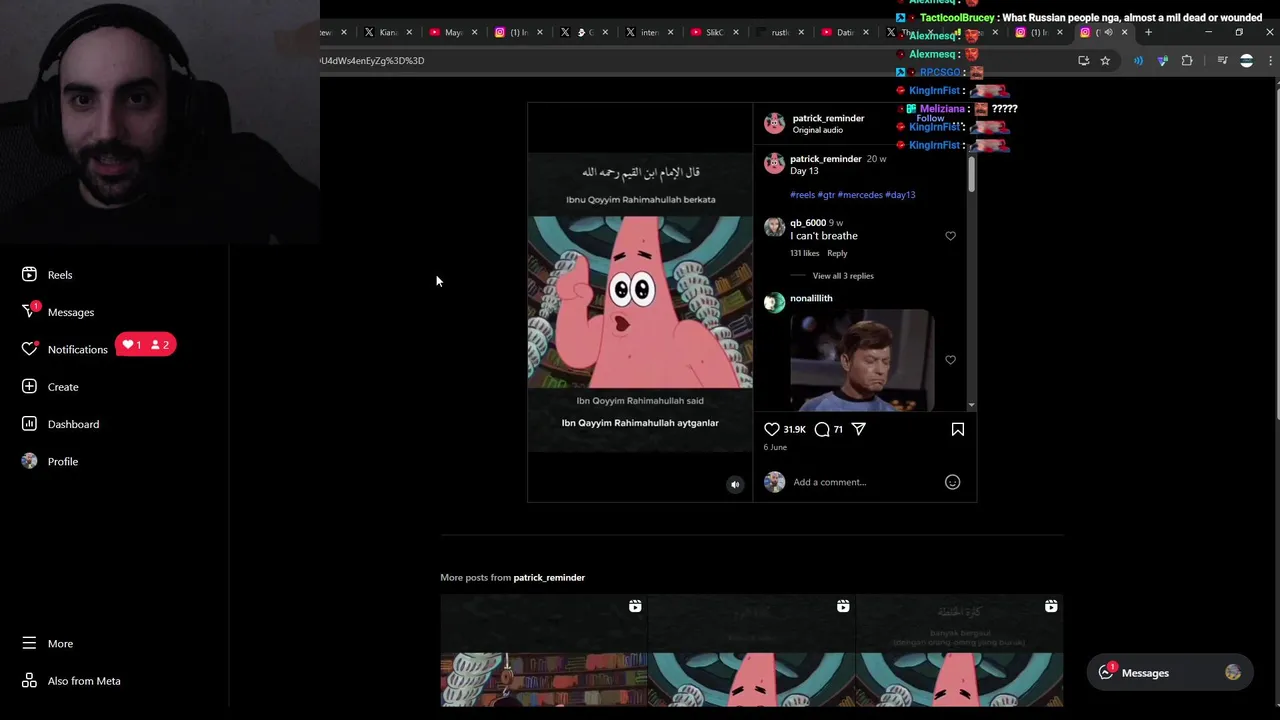Open patrick_reminder profile in post header
The width and height of the screenshot is (1280, 720).
click(828, 118)
